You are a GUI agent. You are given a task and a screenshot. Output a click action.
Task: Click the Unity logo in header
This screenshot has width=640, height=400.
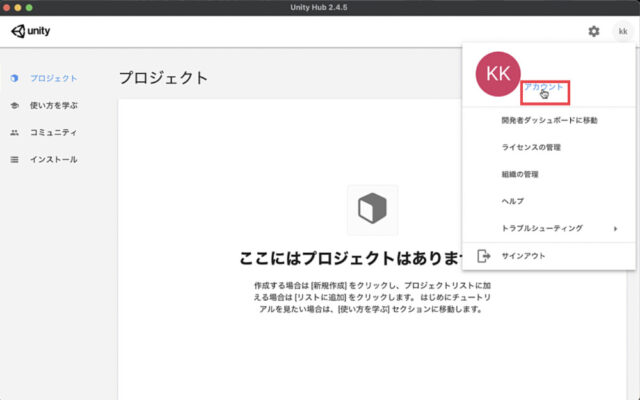(31, 31)
